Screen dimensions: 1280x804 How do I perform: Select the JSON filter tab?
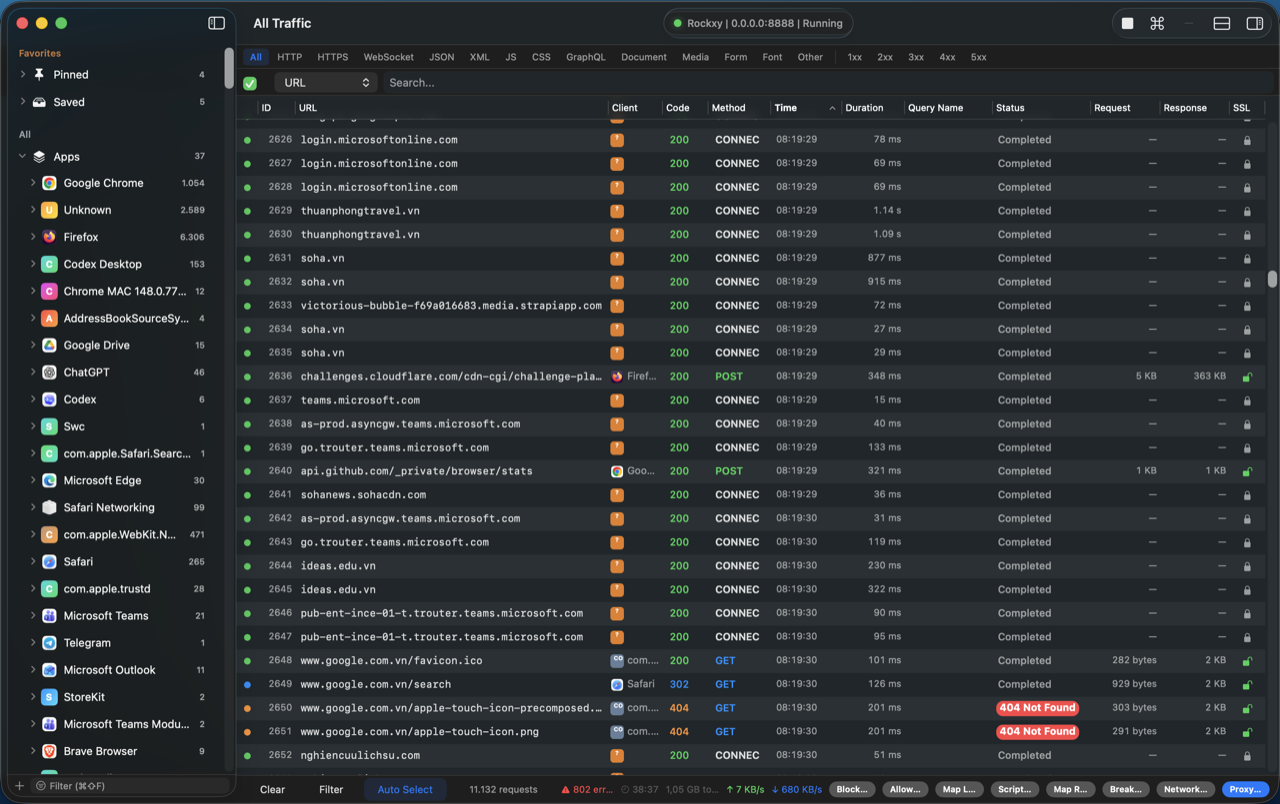tap(441, 57)
